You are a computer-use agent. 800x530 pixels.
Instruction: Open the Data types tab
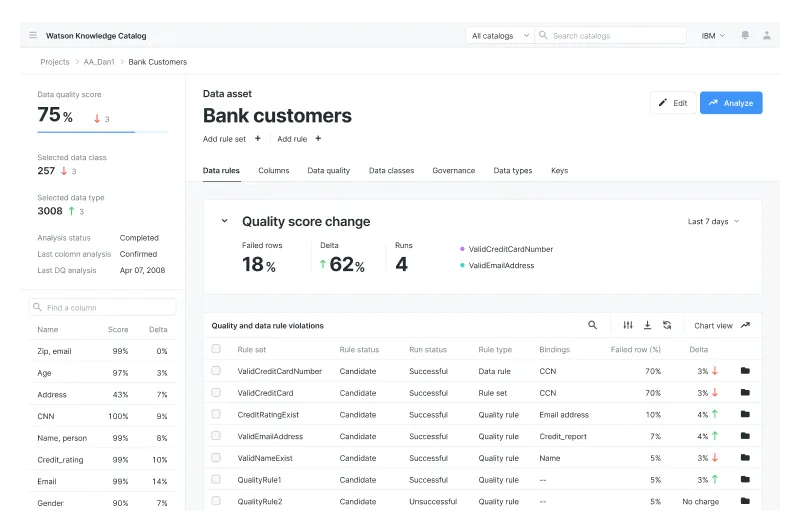pos(513,170)
